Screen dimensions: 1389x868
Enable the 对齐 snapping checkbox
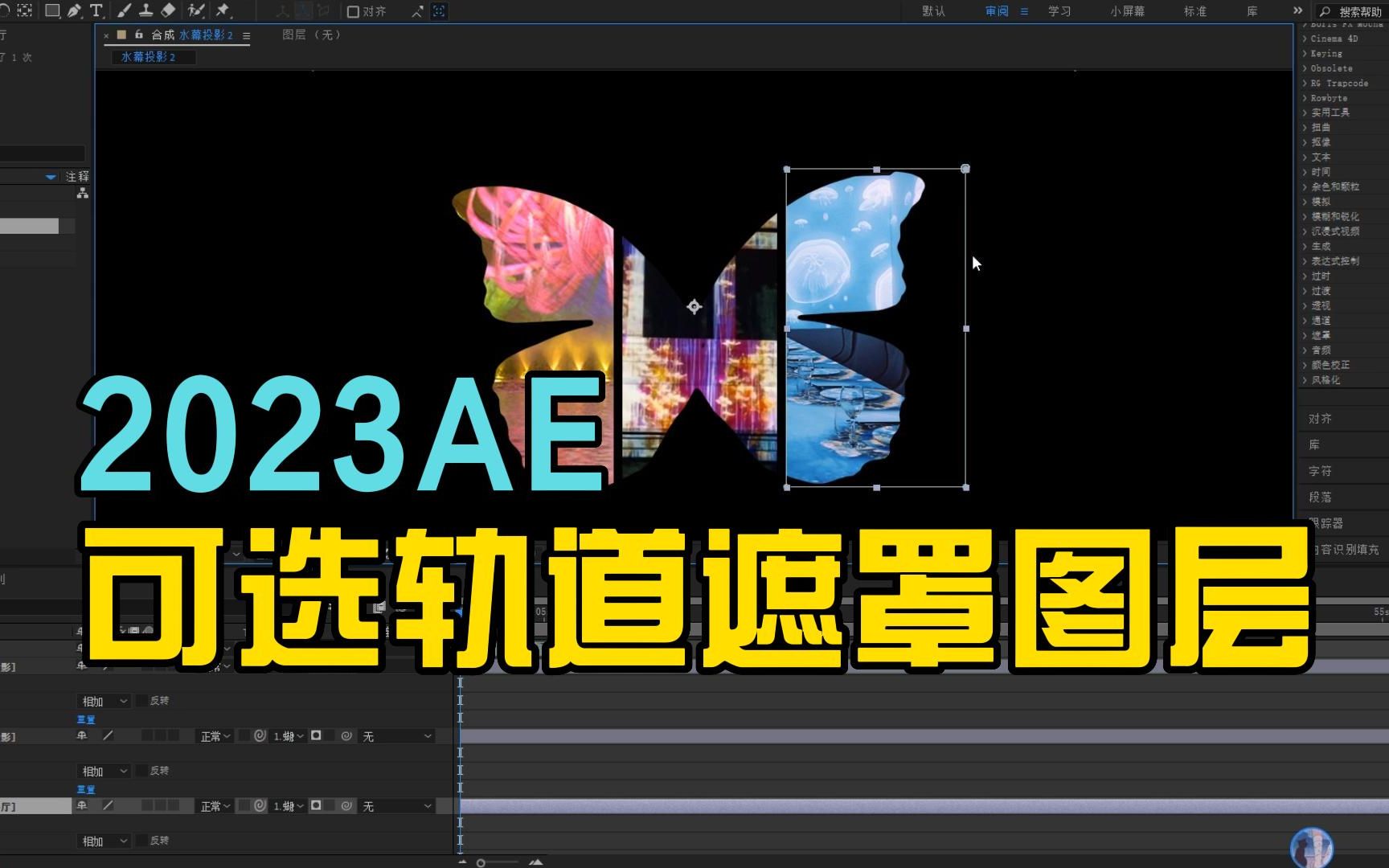click(x=353, y=11)
